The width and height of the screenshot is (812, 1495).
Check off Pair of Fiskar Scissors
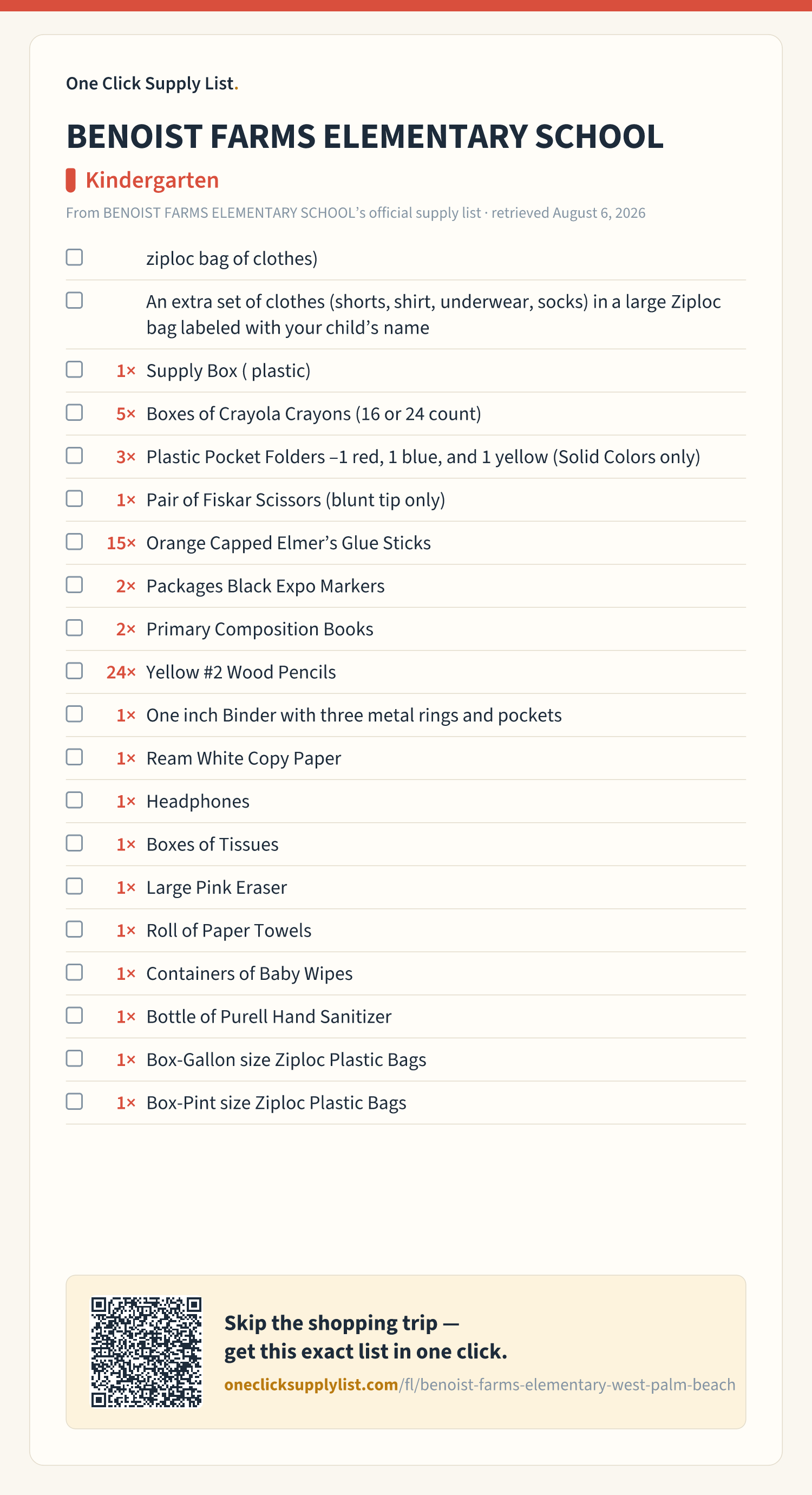coord(74,498)
